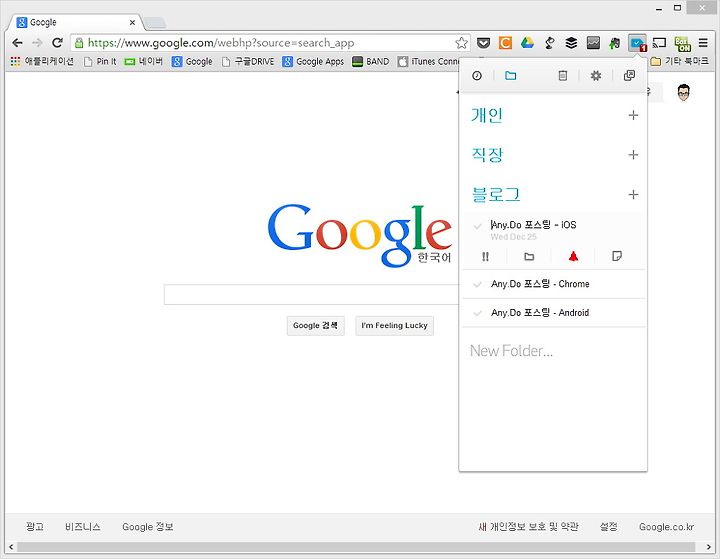The width and height of the screenshot is (720, 559).
Task: Bookmark this page with the star icon
Action: pos(461,43)
